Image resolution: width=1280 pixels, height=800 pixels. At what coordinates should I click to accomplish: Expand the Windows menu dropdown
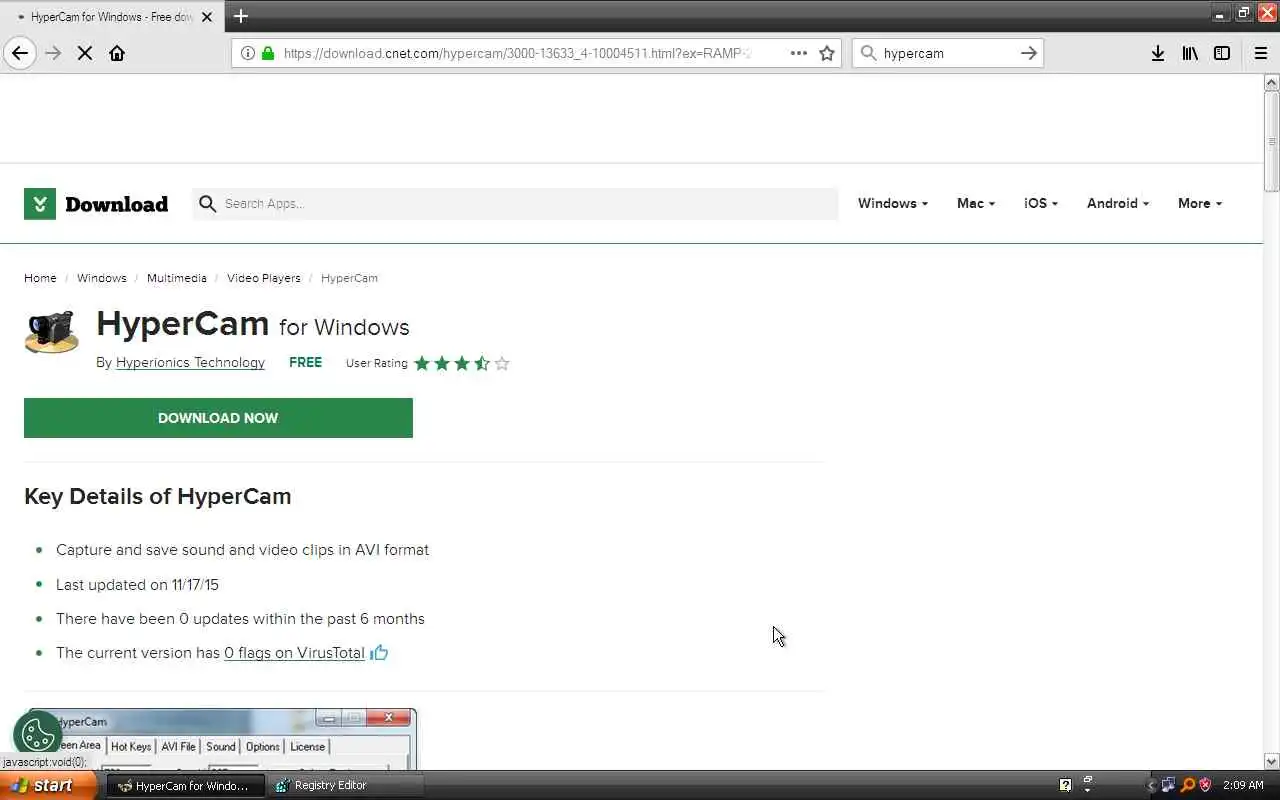[893, 203]
